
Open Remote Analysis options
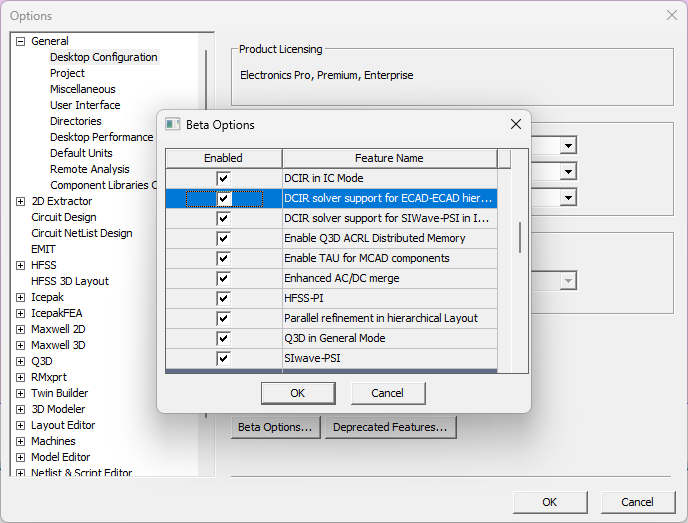pyautogui.click(x=90, y=169)
